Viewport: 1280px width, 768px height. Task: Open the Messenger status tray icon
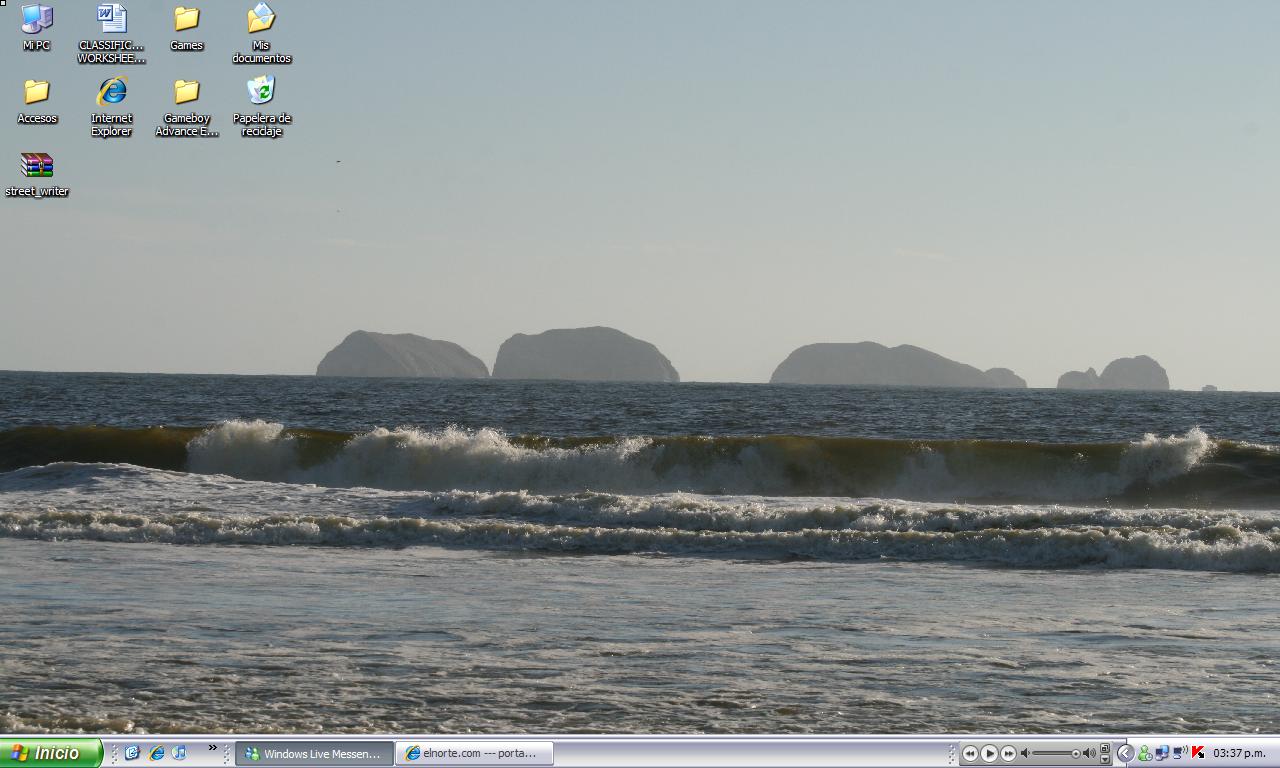coord(1145,753)
